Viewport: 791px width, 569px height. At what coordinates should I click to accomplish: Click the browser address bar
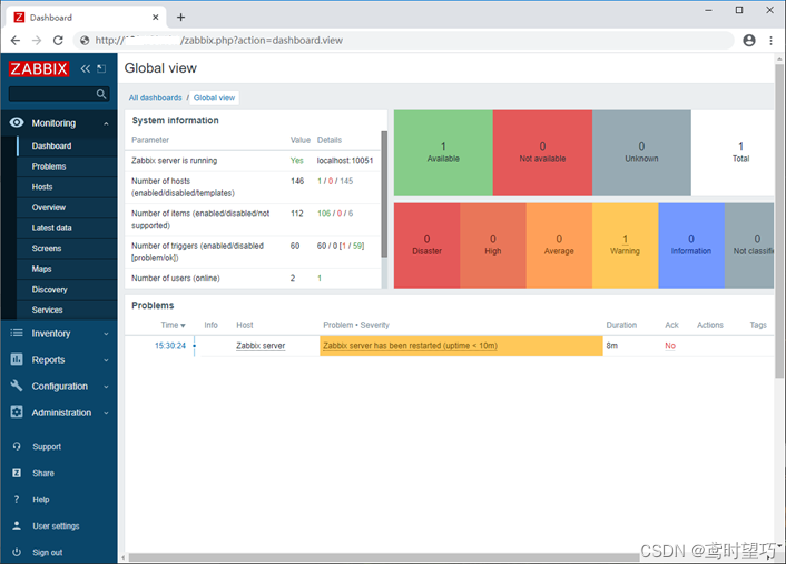pyautogui.click(x=404, y=40)
